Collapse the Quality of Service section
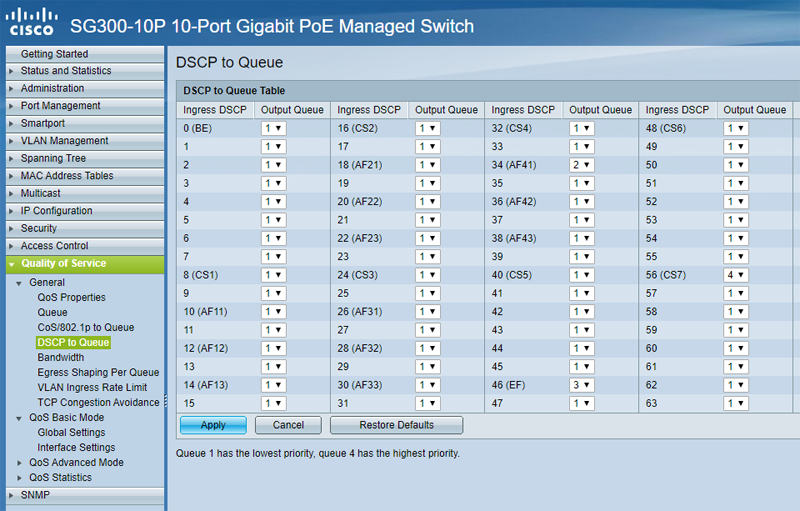800x511 pixels. 11,264
